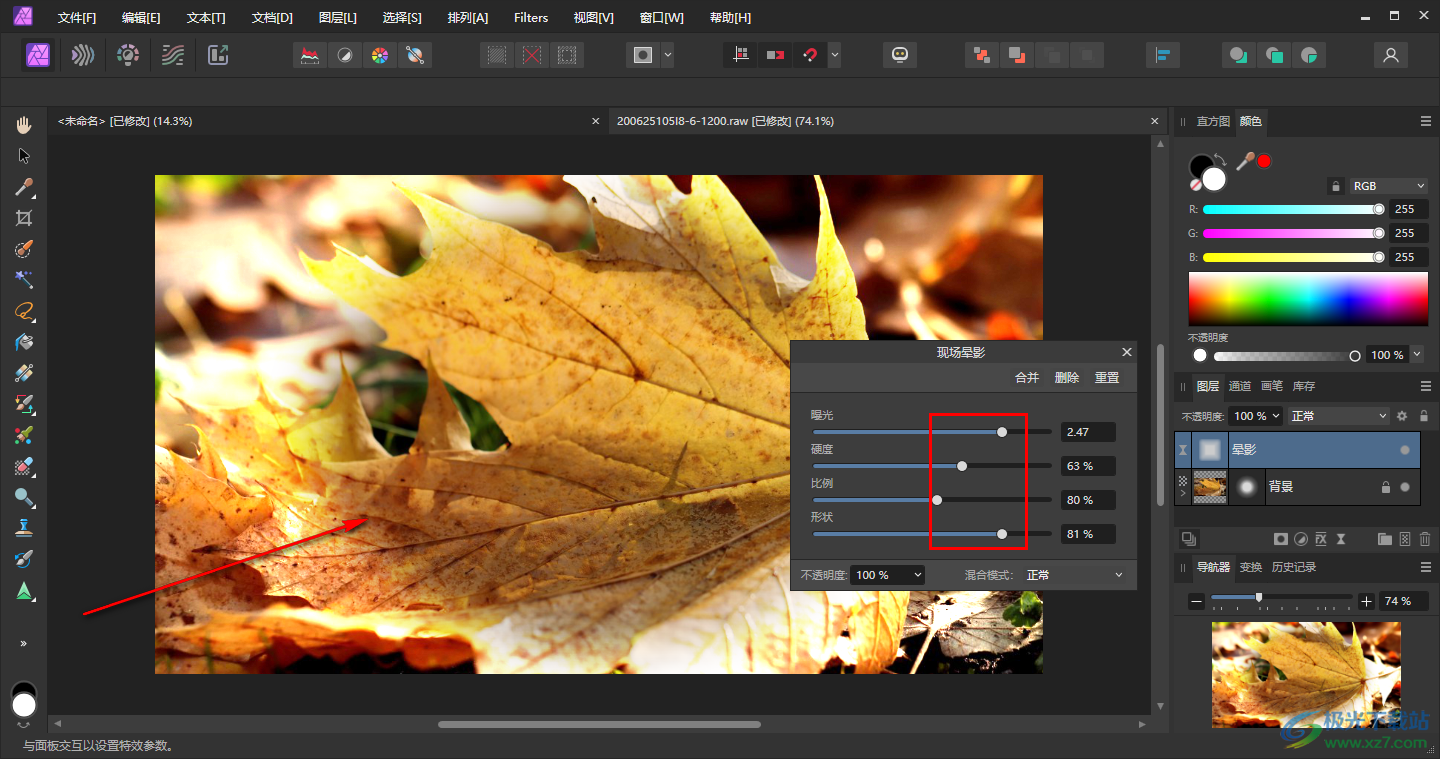The height and width of the screenshot is (759, 1440).
Task: Click the 曝光 slider handle
Action: click(1002, 432)
